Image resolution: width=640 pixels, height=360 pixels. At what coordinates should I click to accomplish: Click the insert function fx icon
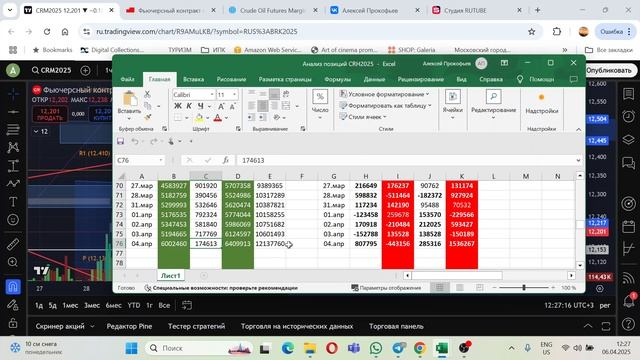(226, 160)
